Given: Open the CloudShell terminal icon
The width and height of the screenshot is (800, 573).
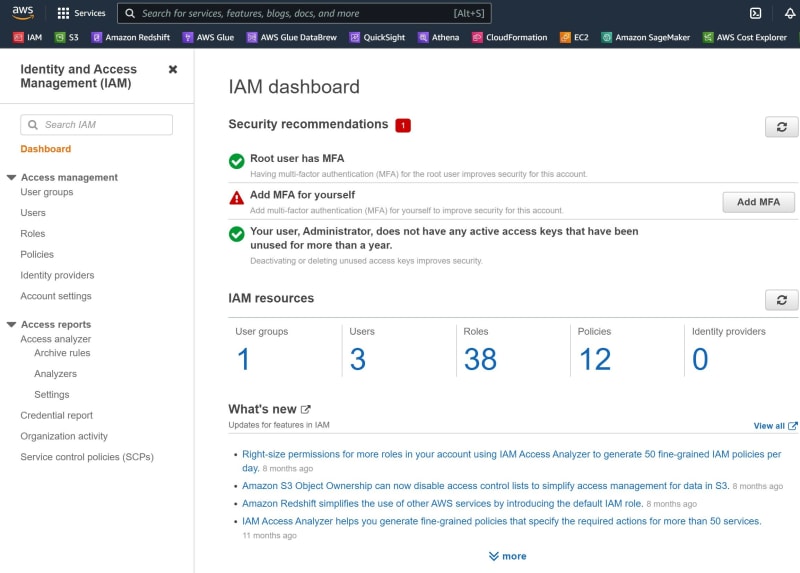Looking at the screenshot, I should coord(756,13).
